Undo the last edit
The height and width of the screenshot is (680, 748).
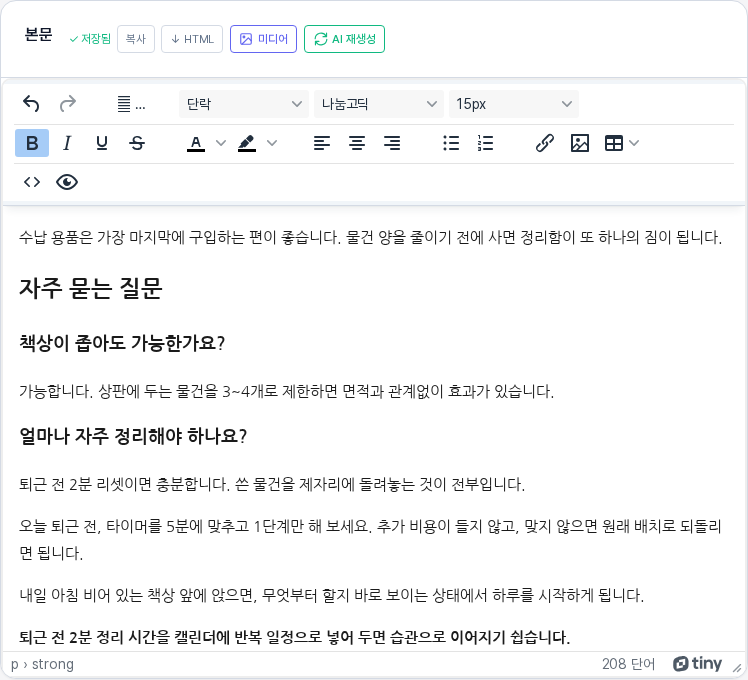31,104
